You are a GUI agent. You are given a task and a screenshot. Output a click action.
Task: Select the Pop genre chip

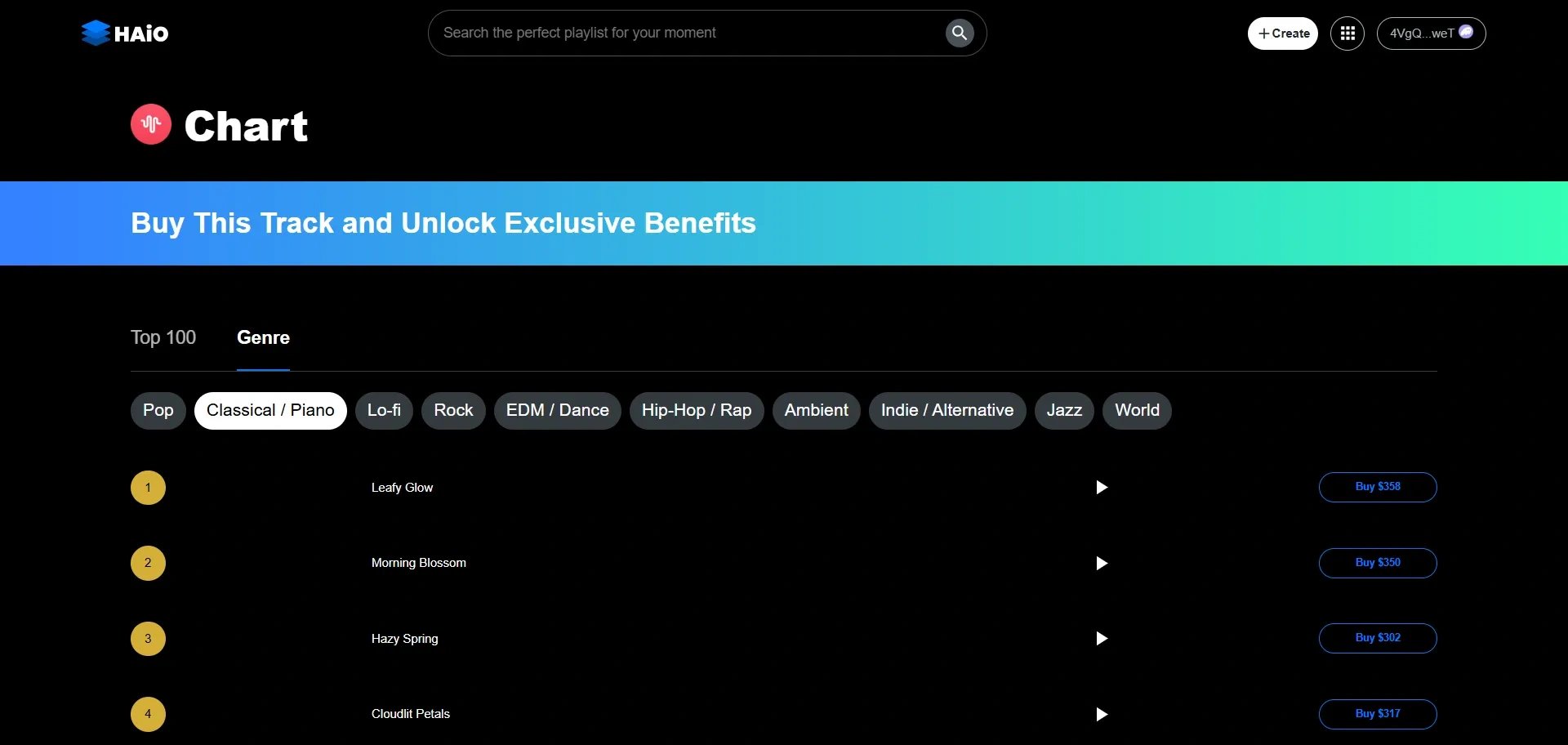tap(158, 410)
